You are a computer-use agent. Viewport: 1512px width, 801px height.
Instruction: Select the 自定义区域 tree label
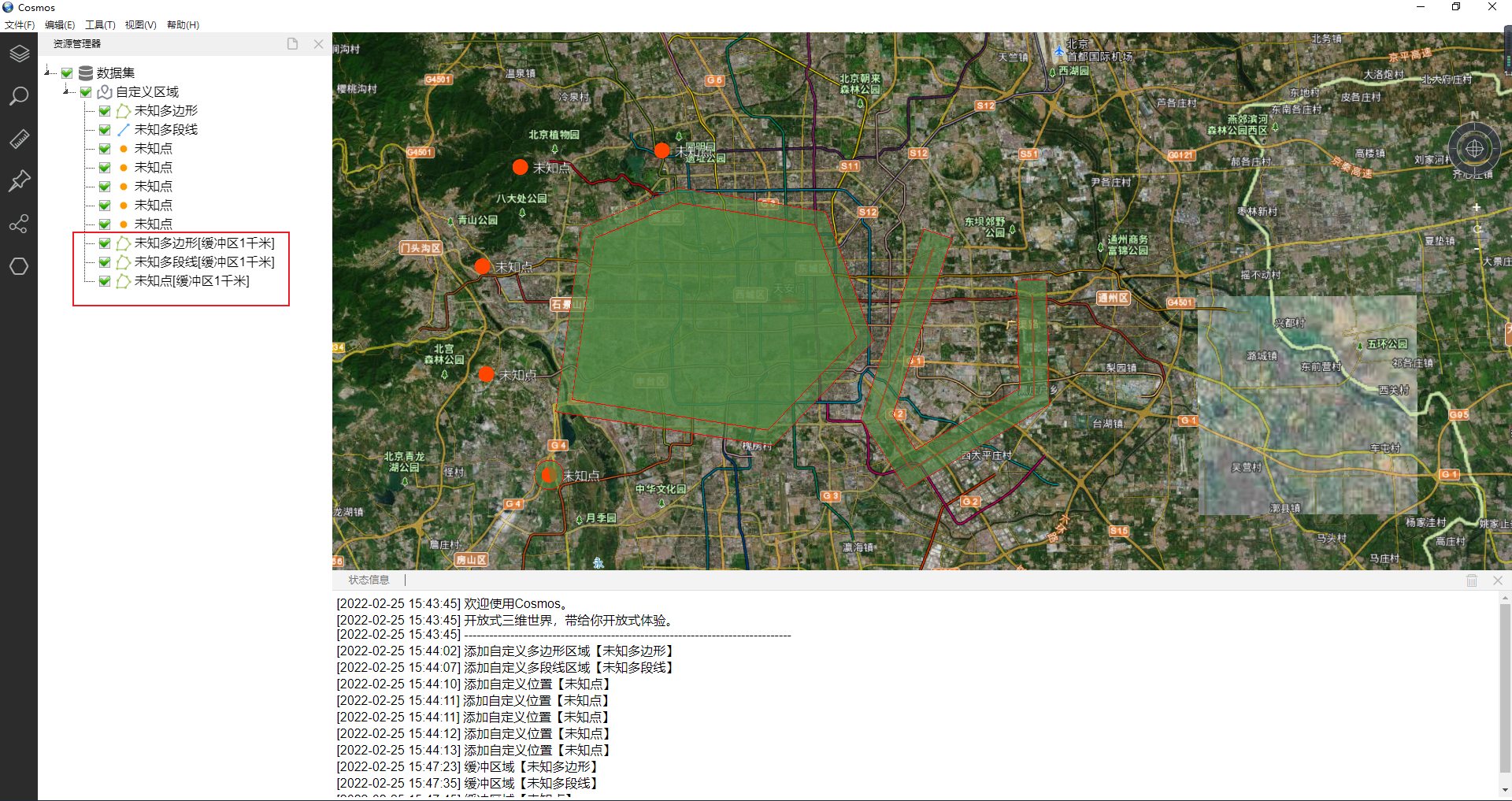[147, 92]
